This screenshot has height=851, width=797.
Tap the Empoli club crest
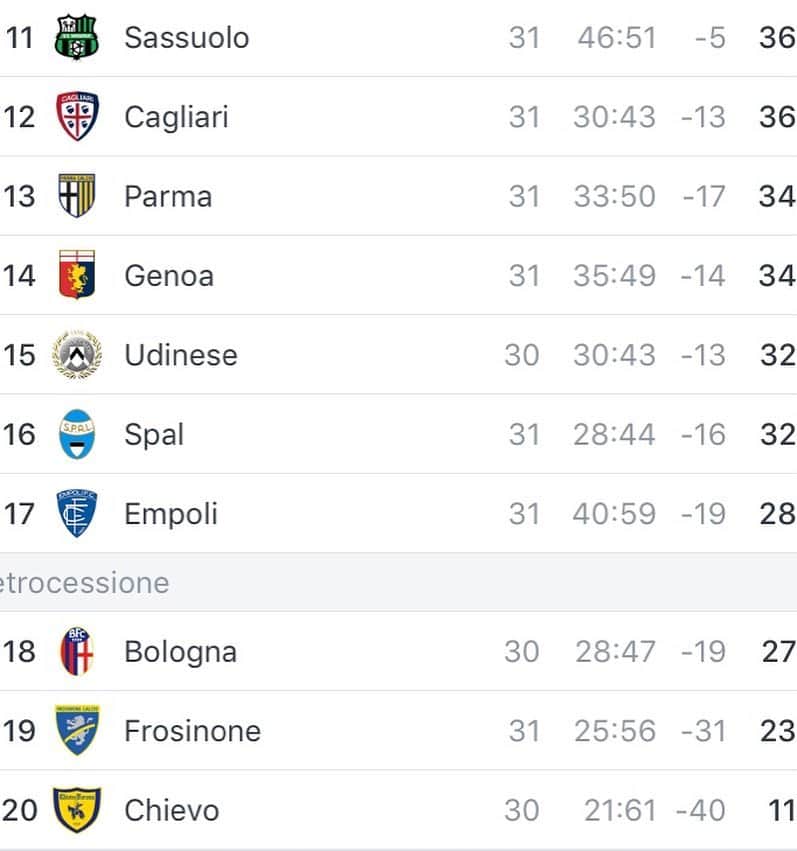point(76,513)
